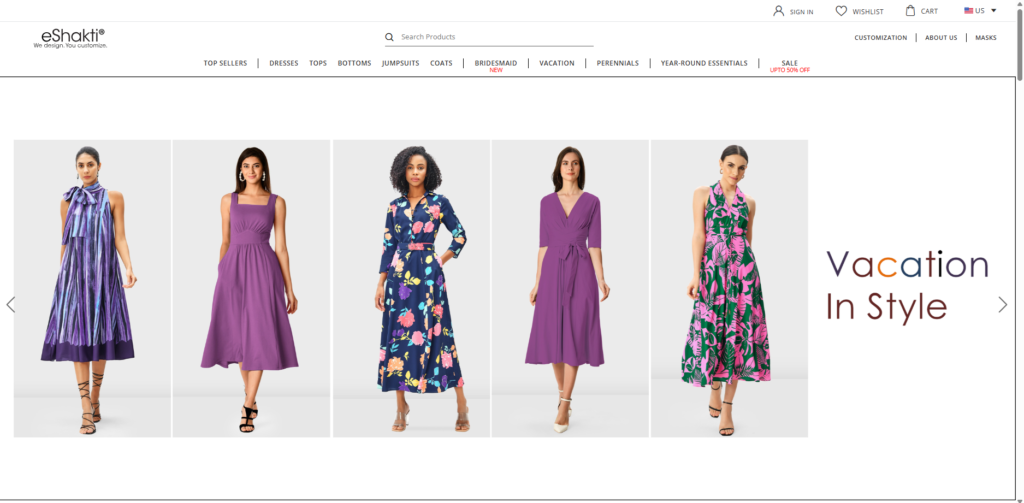This screenshot has width=1024, height=503.
Task: Open the Customization link
Action: pyautogui.click(x=880, y=38)
